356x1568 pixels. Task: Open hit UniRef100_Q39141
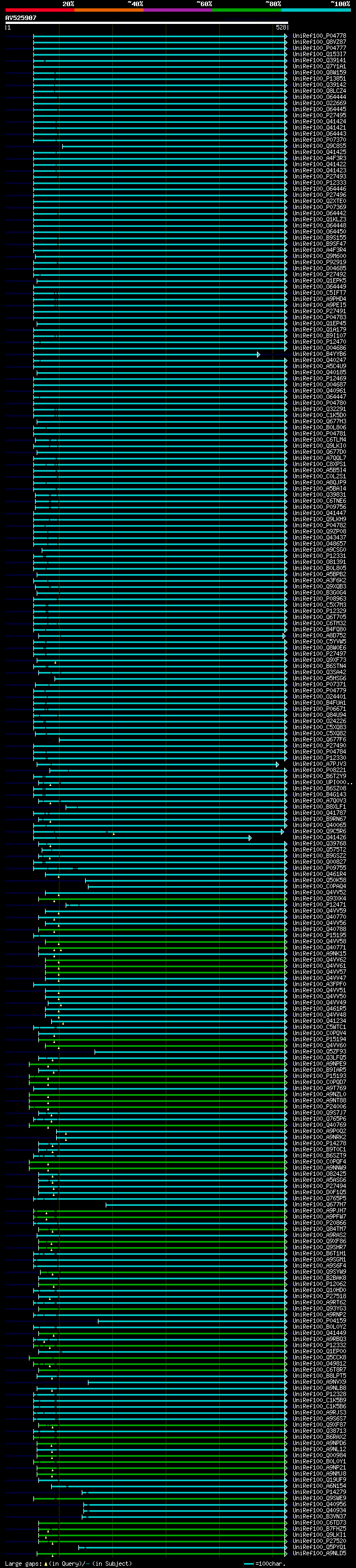pyautogui.click(x=319, y=60)
